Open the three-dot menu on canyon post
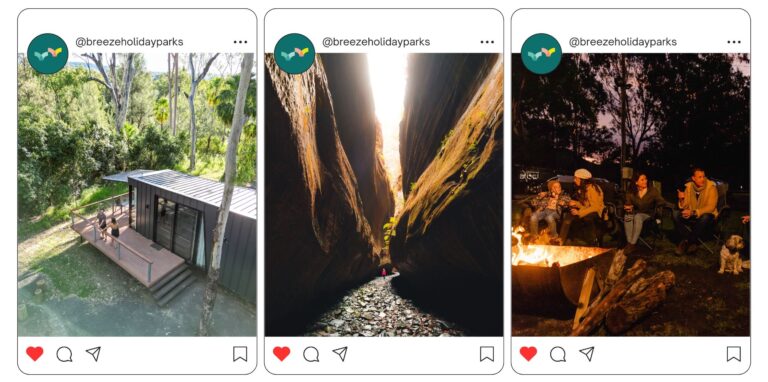The image size is (768, 382). (487, 42)
